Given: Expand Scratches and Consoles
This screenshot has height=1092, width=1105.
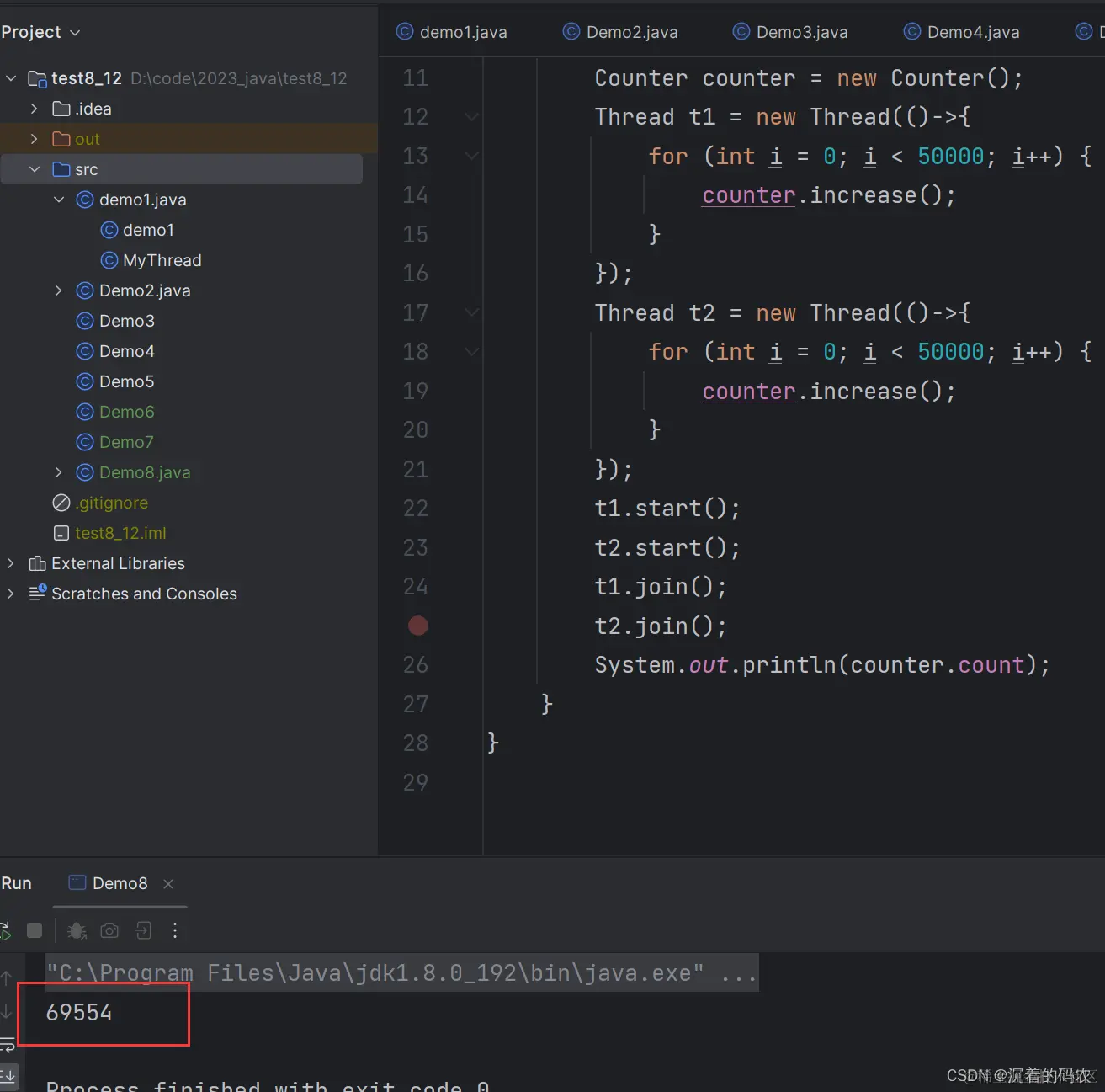Looking at the screenshot, I should click(10, 594).
